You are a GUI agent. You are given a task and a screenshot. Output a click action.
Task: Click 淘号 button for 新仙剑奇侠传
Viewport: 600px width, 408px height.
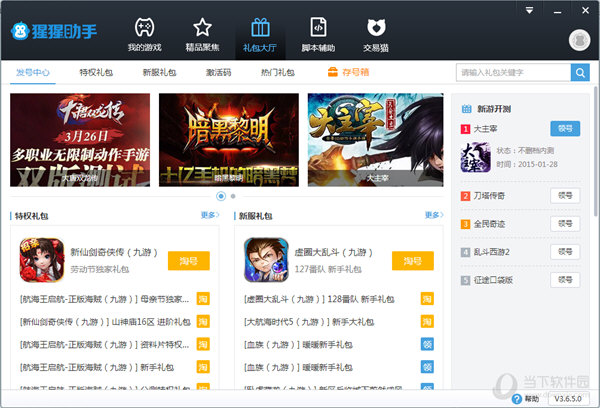point(189,261)
